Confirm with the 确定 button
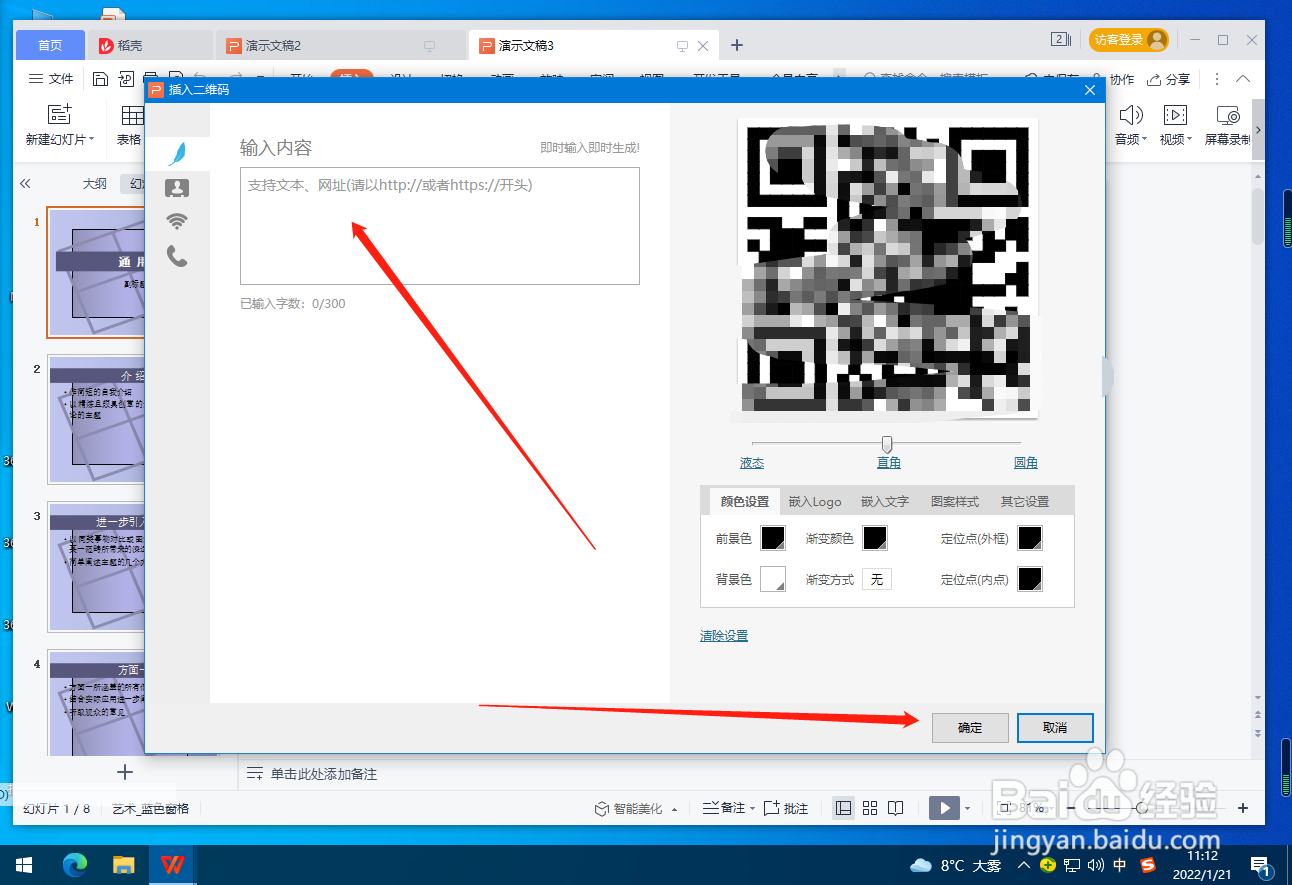This screenshot has width=1292, height=885. coord(970,728)
